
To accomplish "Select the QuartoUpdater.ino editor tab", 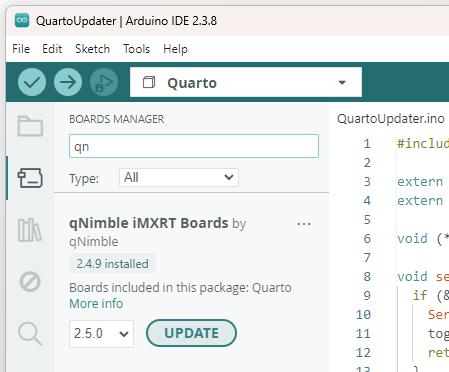I will (391, 119).
